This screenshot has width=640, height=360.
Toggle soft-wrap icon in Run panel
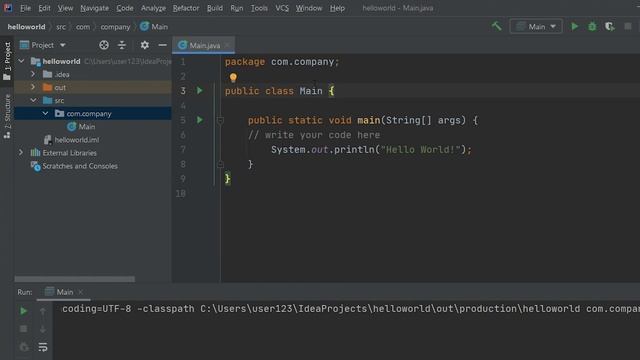(x=43, y=347)
